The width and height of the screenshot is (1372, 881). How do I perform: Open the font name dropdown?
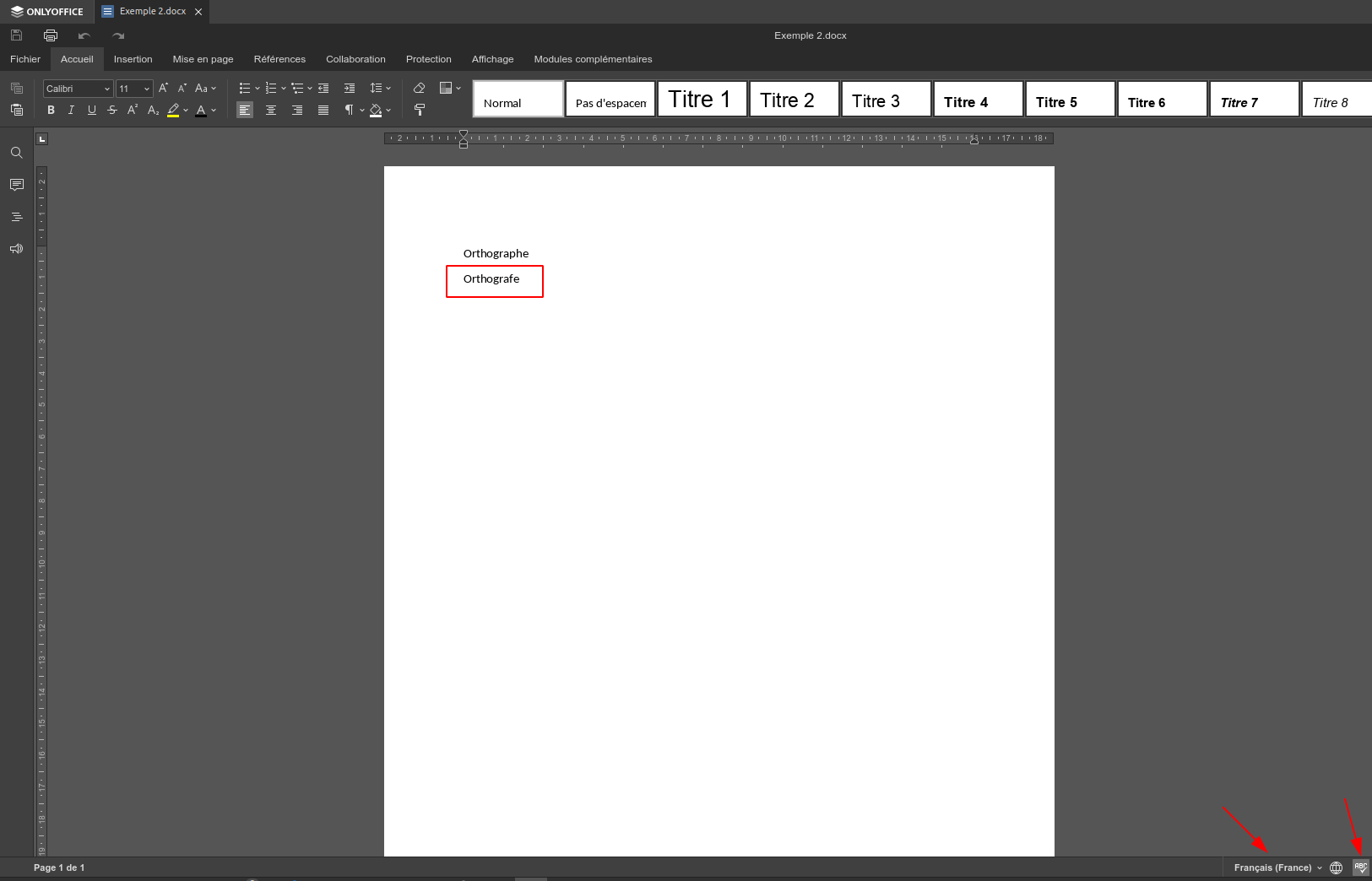tap(78, 88)
